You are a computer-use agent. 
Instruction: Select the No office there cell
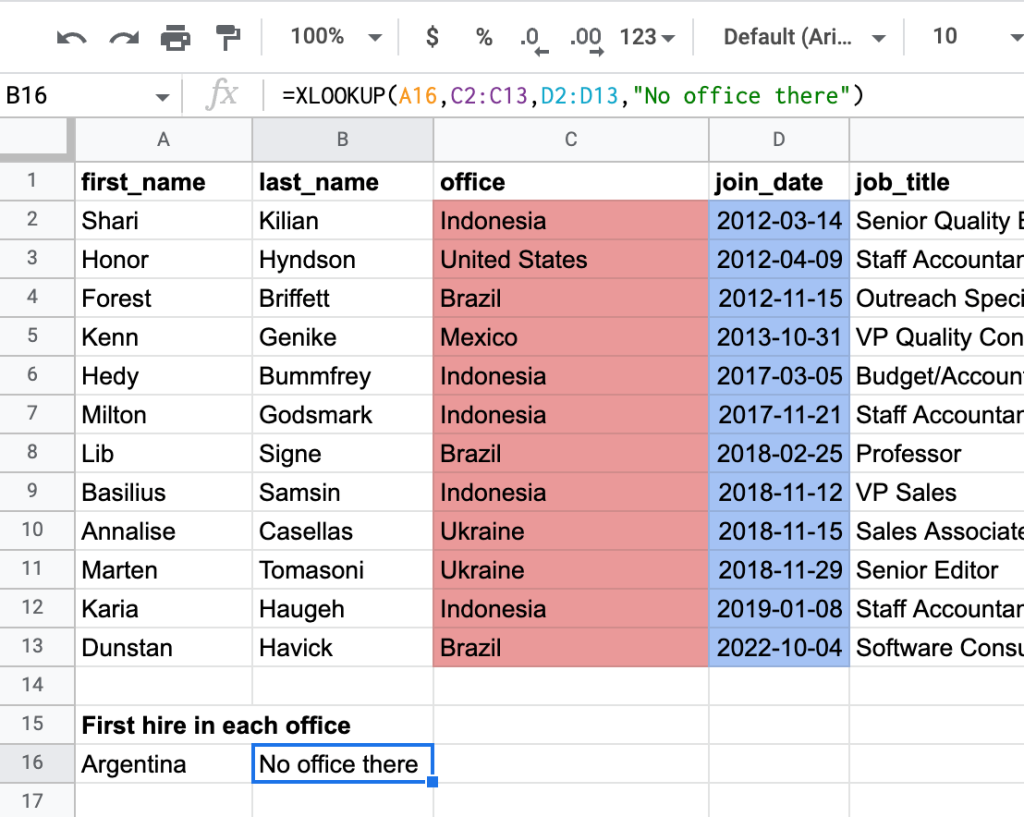(x=342, y=764)
